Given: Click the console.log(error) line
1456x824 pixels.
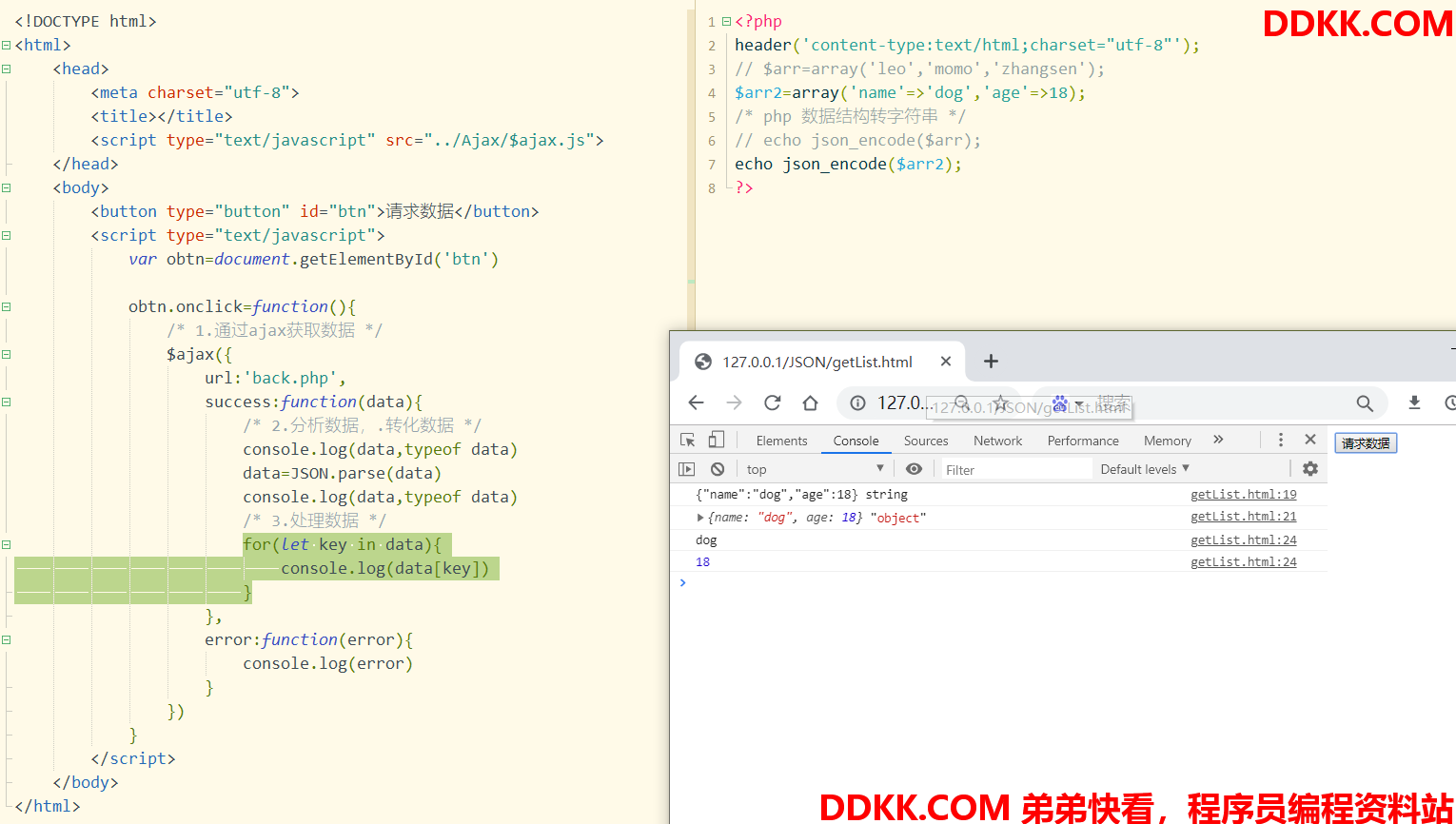Looking at the screenshot, I should click(327, 663).
